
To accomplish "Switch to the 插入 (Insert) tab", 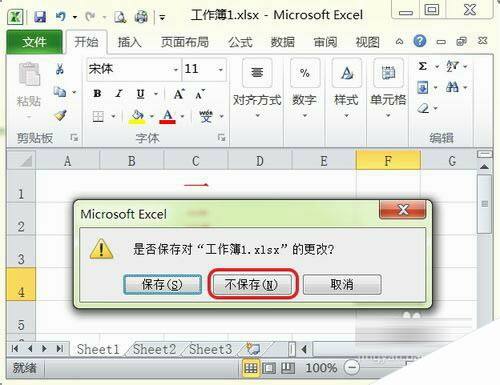I will point(129,42).
